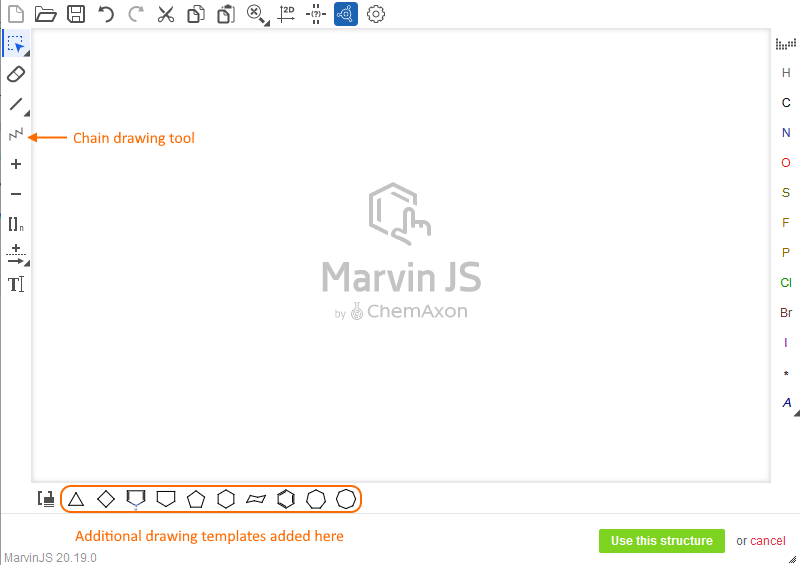Click Use this structure button
The width and height of the screenshot is (800, 565).
(662, 541)
